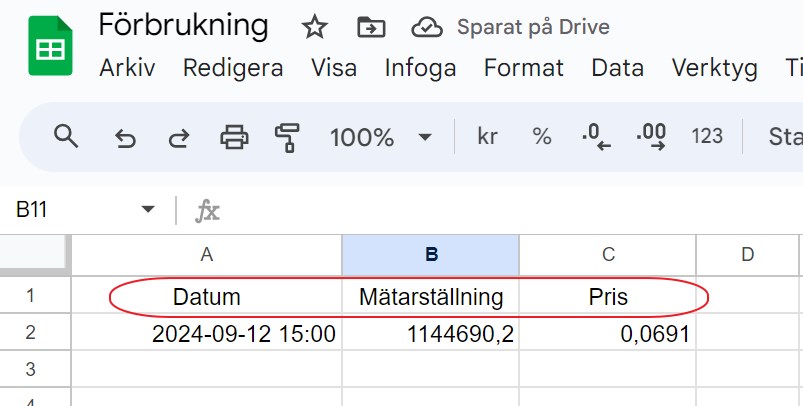
Task: Select the Mätarställning header cell
Action: coord(430,297)
